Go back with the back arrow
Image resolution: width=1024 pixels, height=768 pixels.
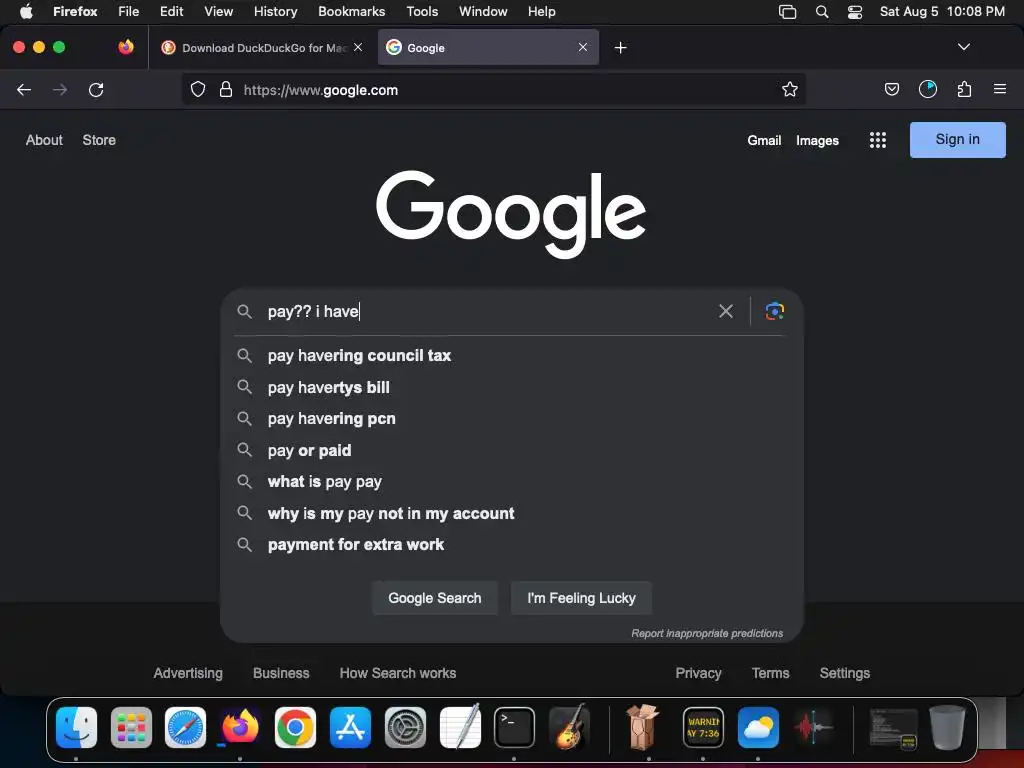[24, 89]
